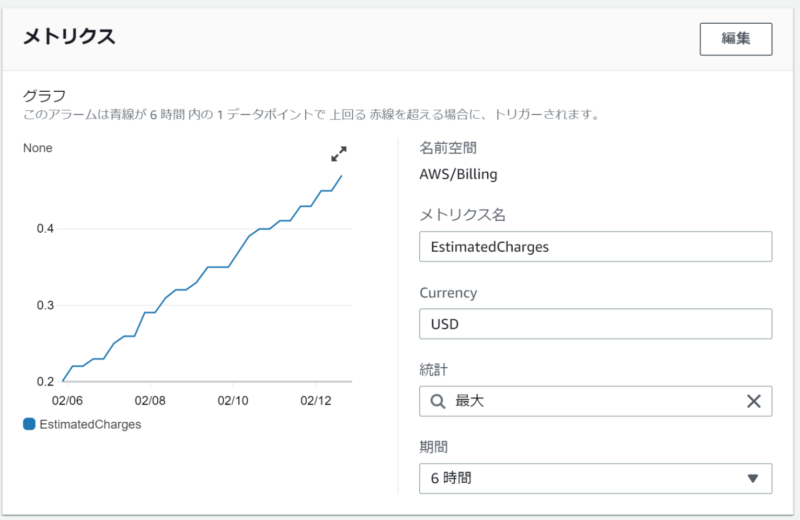Click the 02/06 date on graph axis
The height and width of the screenshot is (520, 800).
coord(66,399)
